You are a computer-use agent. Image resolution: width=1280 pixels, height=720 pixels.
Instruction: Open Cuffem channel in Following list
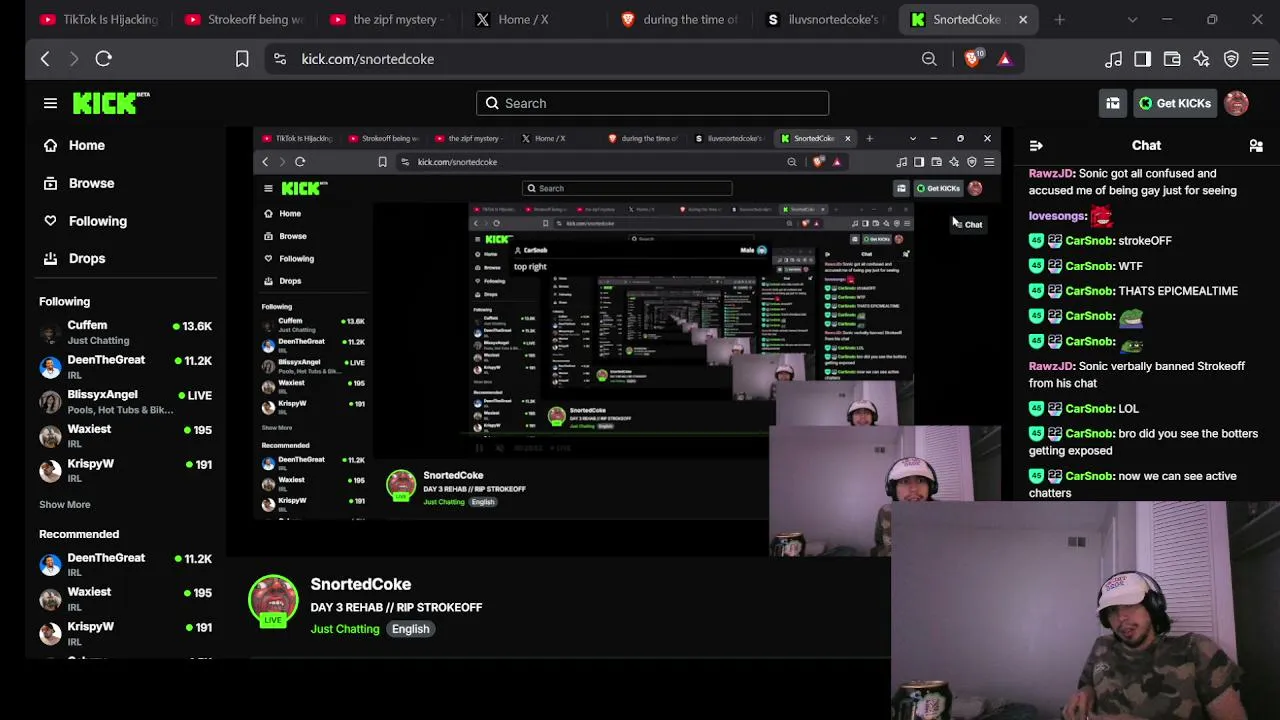click(125, 332)
